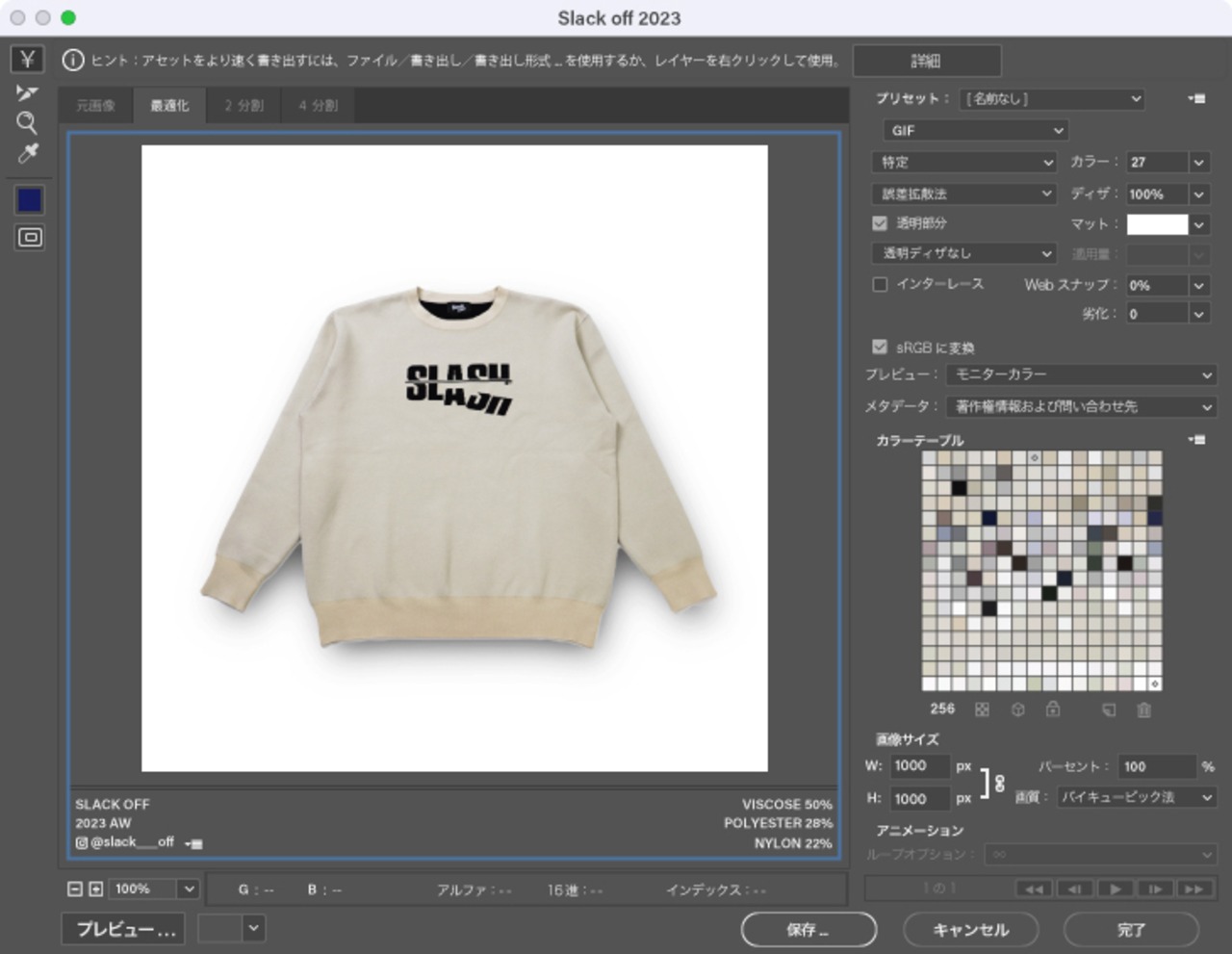This screenshot has width=1232, height=954.
Task: Uncheck the sRGB に変換 checkbox
Action: pos(880,347)
